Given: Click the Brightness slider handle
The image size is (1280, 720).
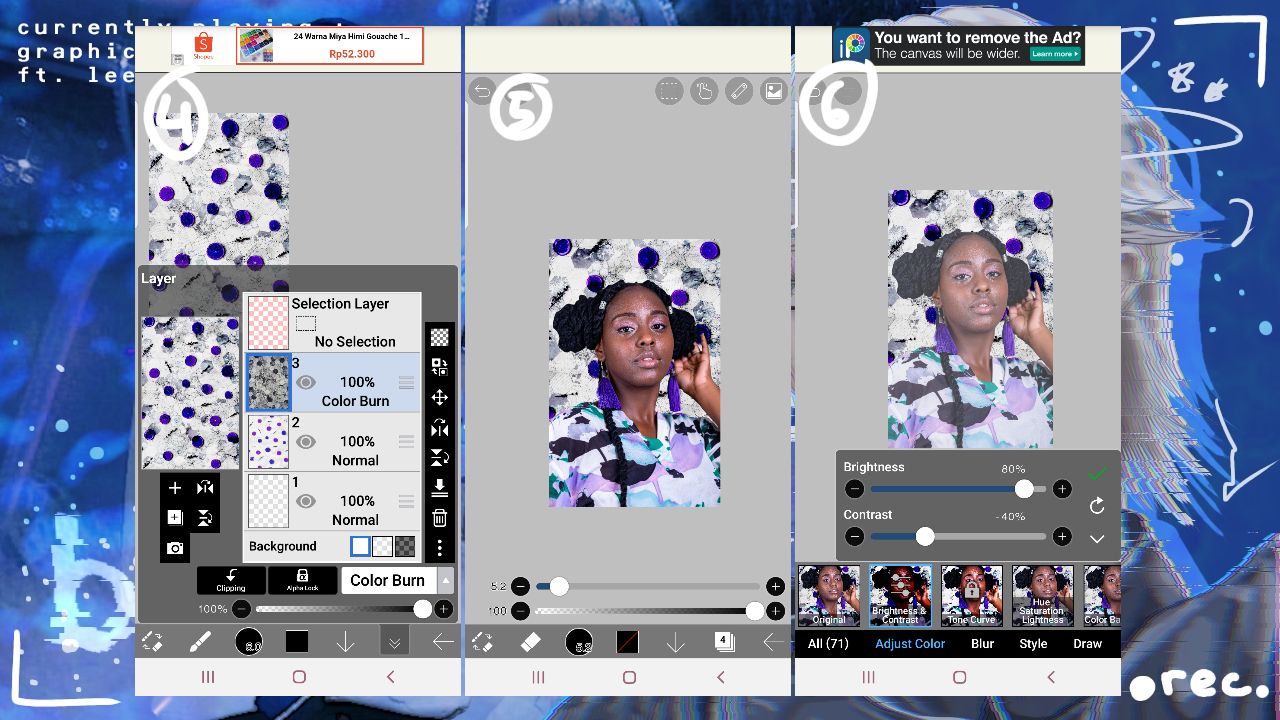Looking at the screenshot, I should pyautogui.click(x=1024, y=489).
